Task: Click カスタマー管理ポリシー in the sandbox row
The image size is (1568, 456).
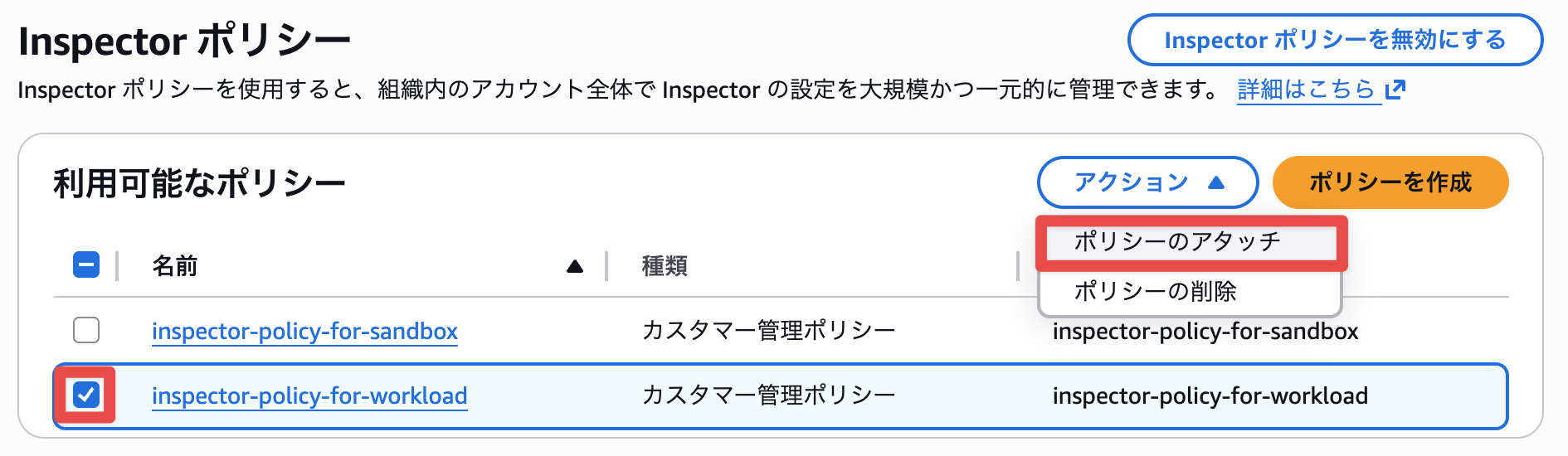Action: 768,331
